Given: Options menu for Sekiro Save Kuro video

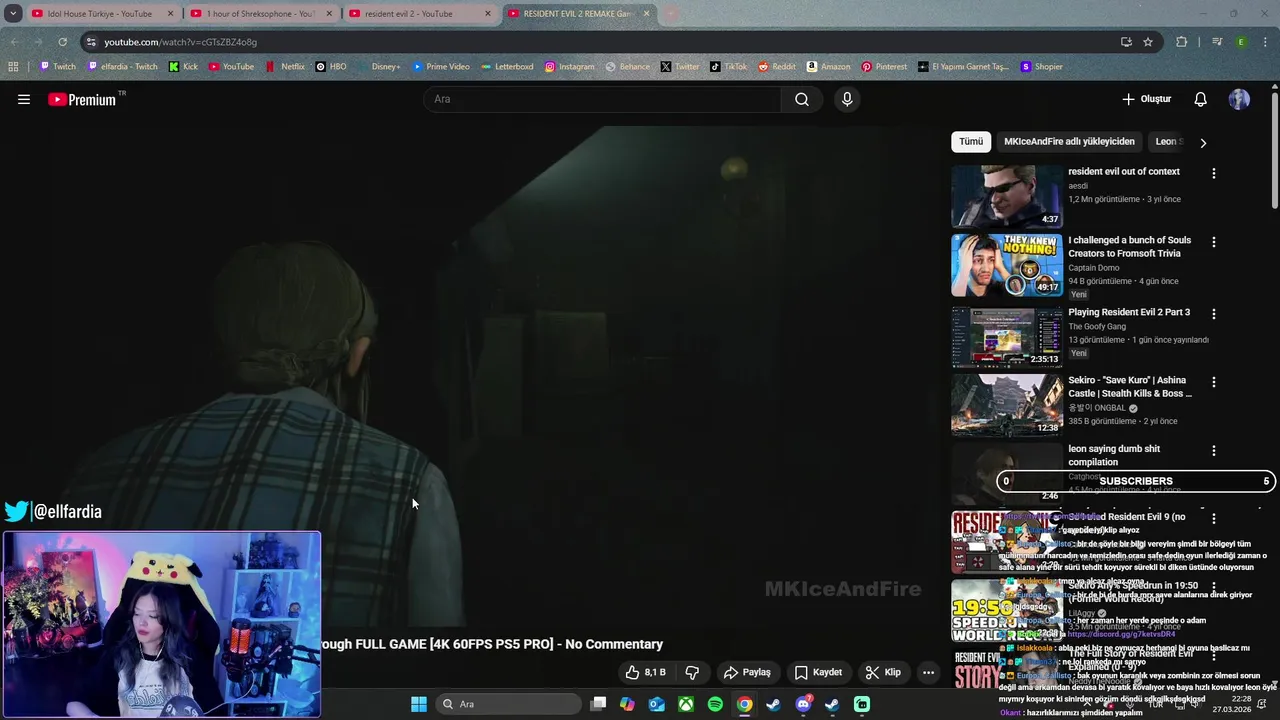Looking at the screenshot, I should (x=1214, y=382).
